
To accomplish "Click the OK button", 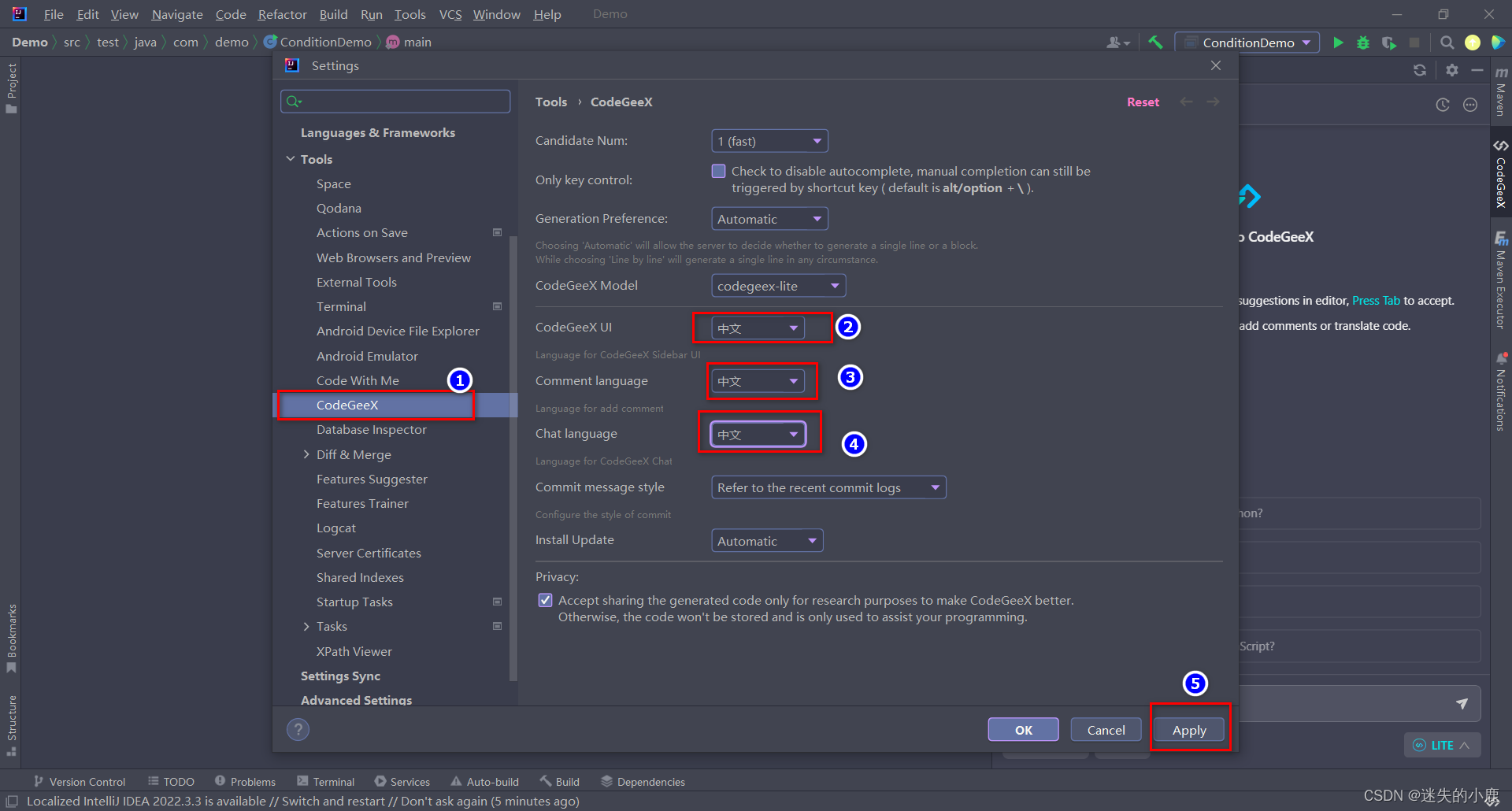I will coord(1023,730).
